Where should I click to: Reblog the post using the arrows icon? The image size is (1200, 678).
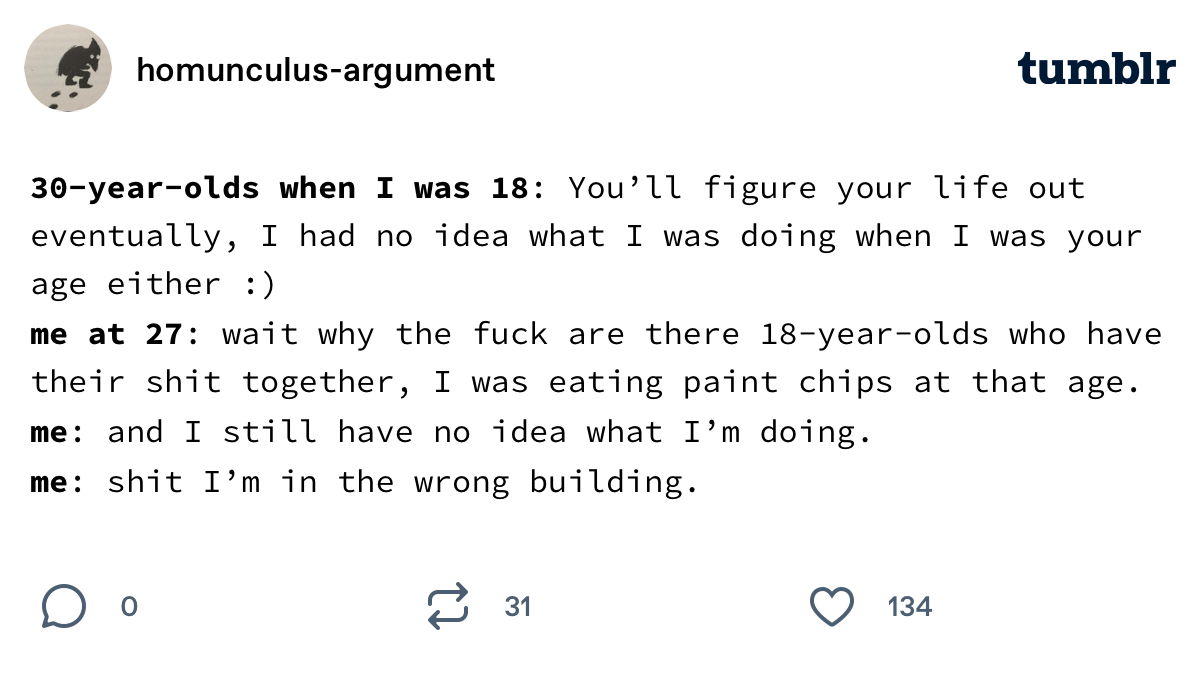pos(447,606)
